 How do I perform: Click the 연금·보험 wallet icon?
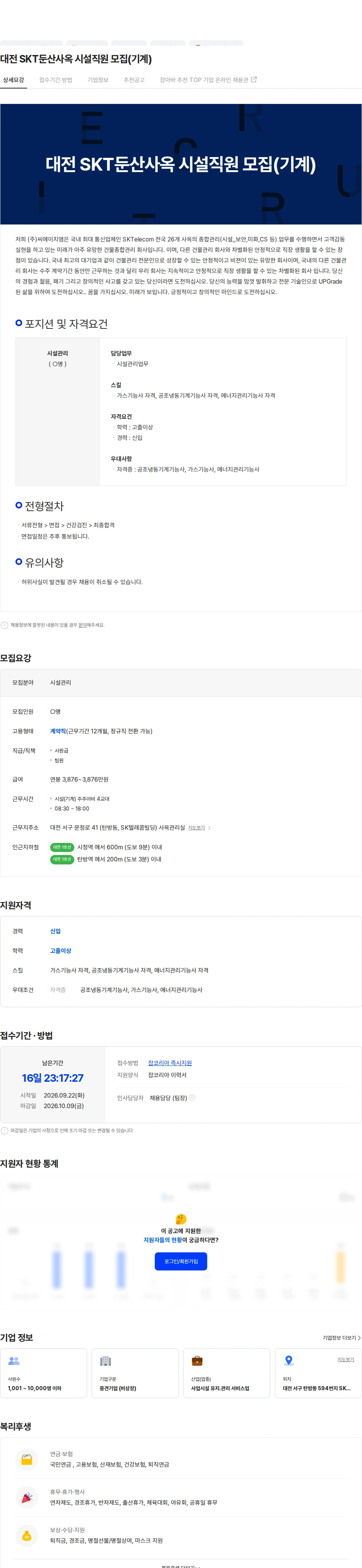tap(27, 1459)
